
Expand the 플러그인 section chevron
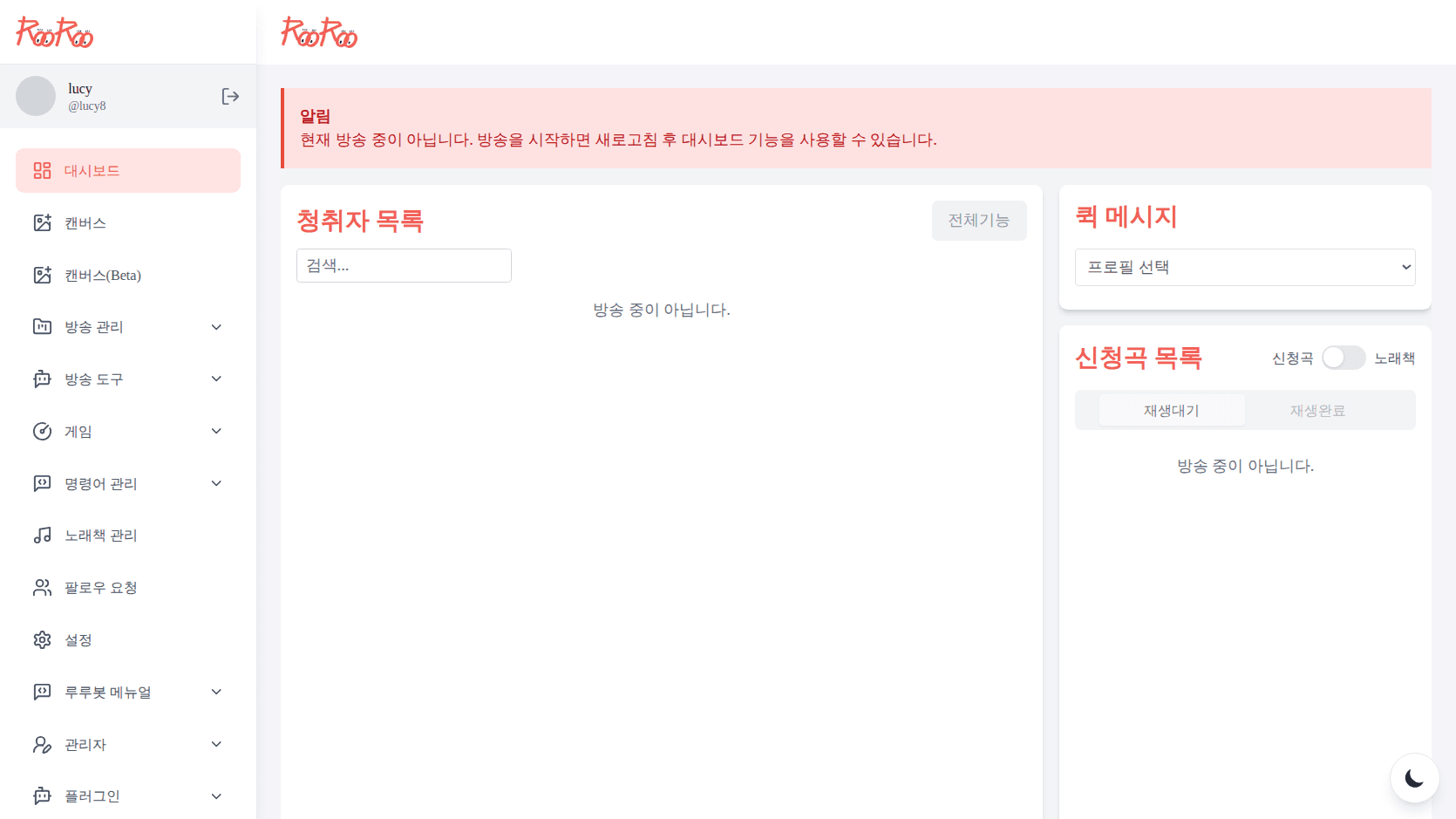215,795
